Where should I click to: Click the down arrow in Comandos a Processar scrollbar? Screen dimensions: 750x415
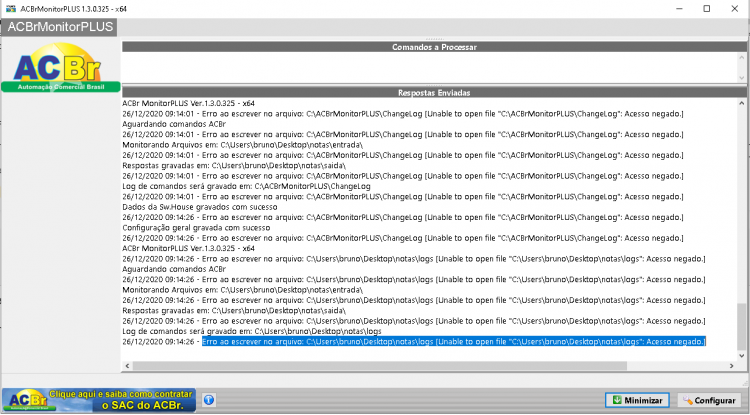pos(741,77)
